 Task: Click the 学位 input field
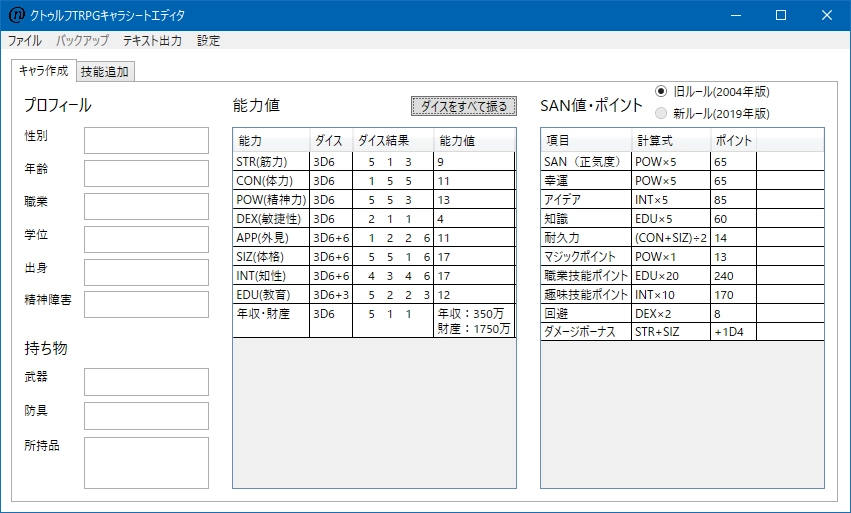[x=147, y=239]
